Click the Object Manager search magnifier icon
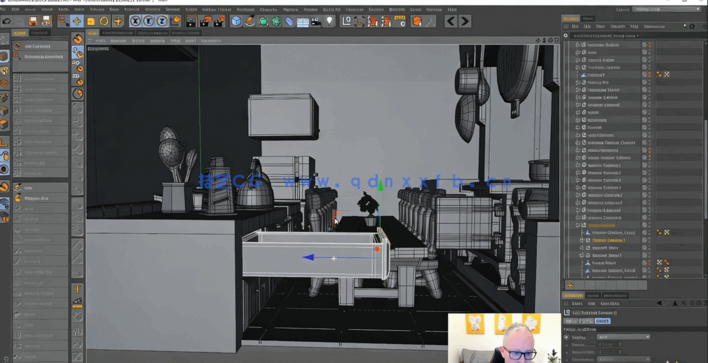 685,27
